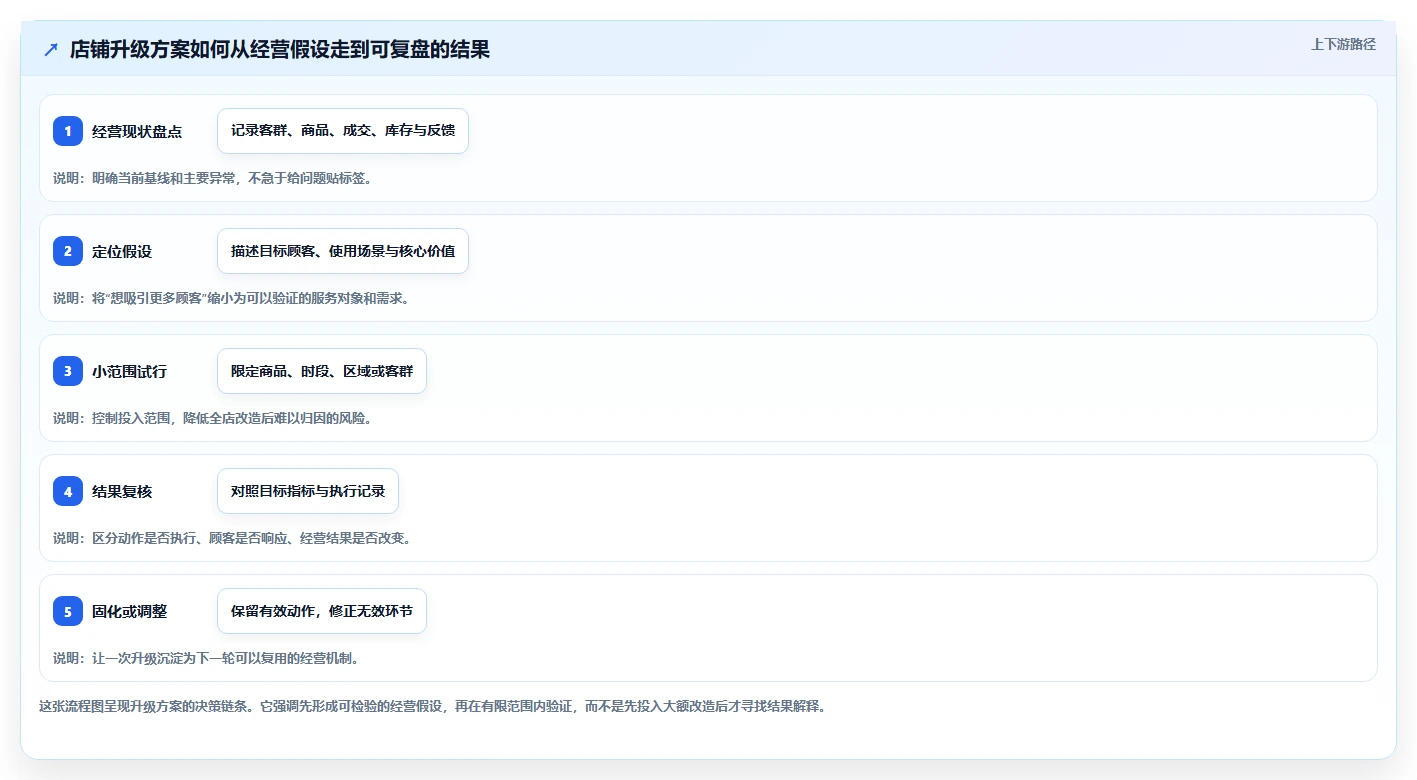Click the note 让一次升级沉淀为下一轮可以复用的经营机制

(x=206, y=658)
